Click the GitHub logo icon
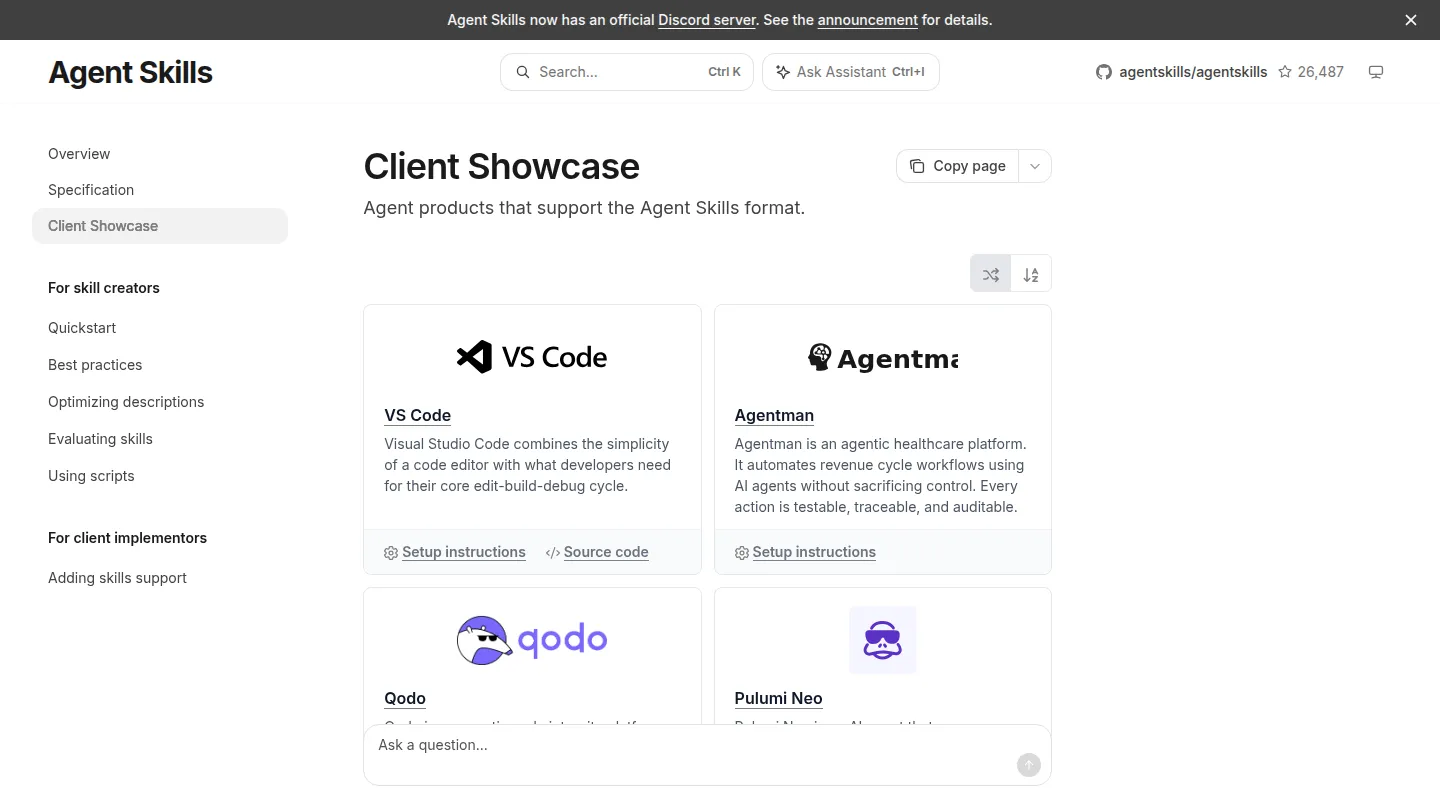This screenshot has width=1440, height=810. click(x=1104, y=72)
